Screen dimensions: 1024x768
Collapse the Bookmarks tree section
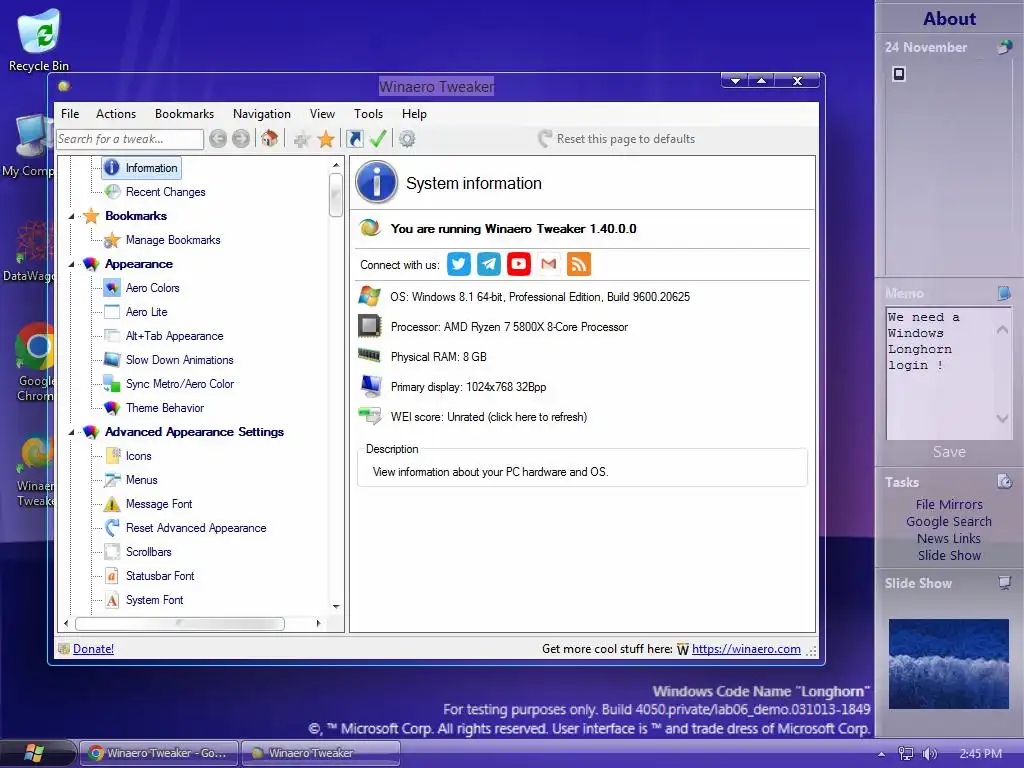click(71, 216)
